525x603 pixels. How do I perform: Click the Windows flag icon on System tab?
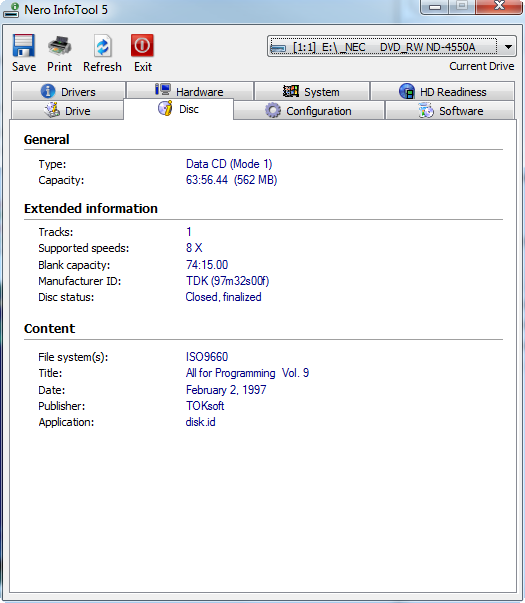pos(291,91)
